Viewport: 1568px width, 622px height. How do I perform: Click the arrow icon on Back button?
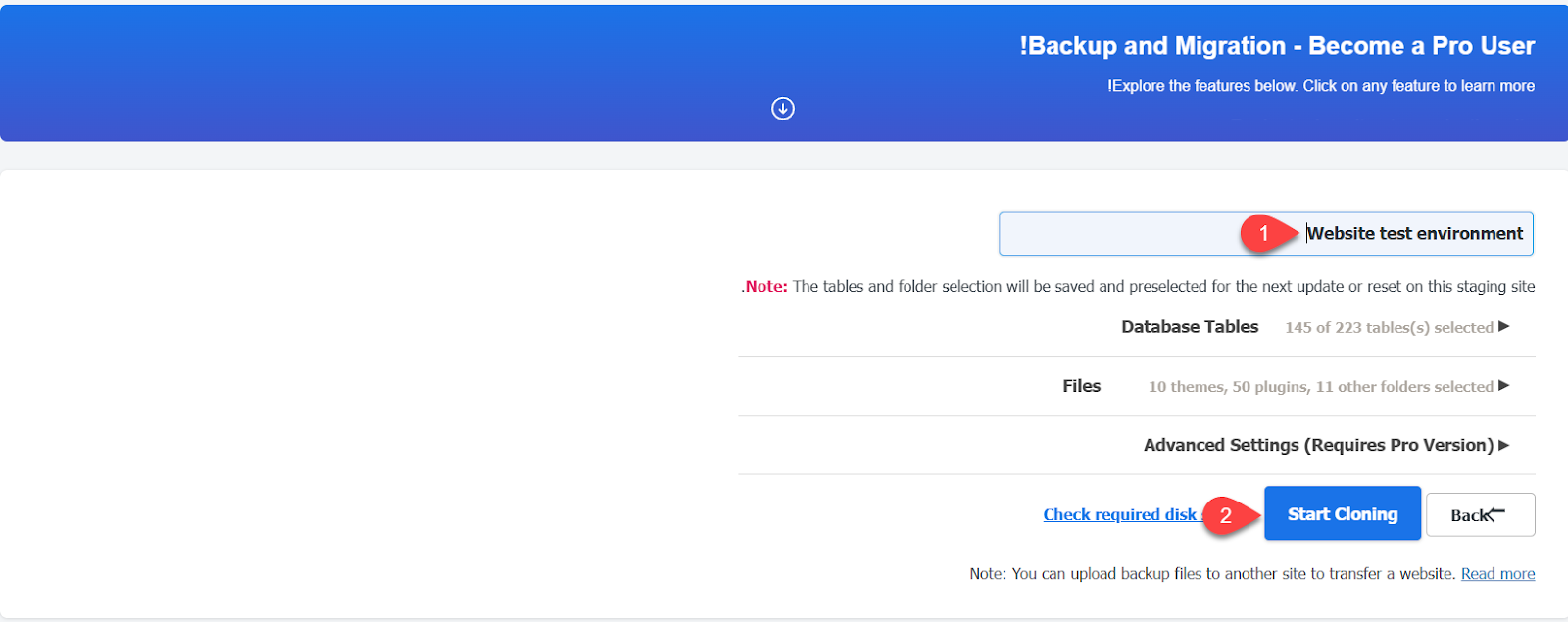click(x=1494, y=512)
